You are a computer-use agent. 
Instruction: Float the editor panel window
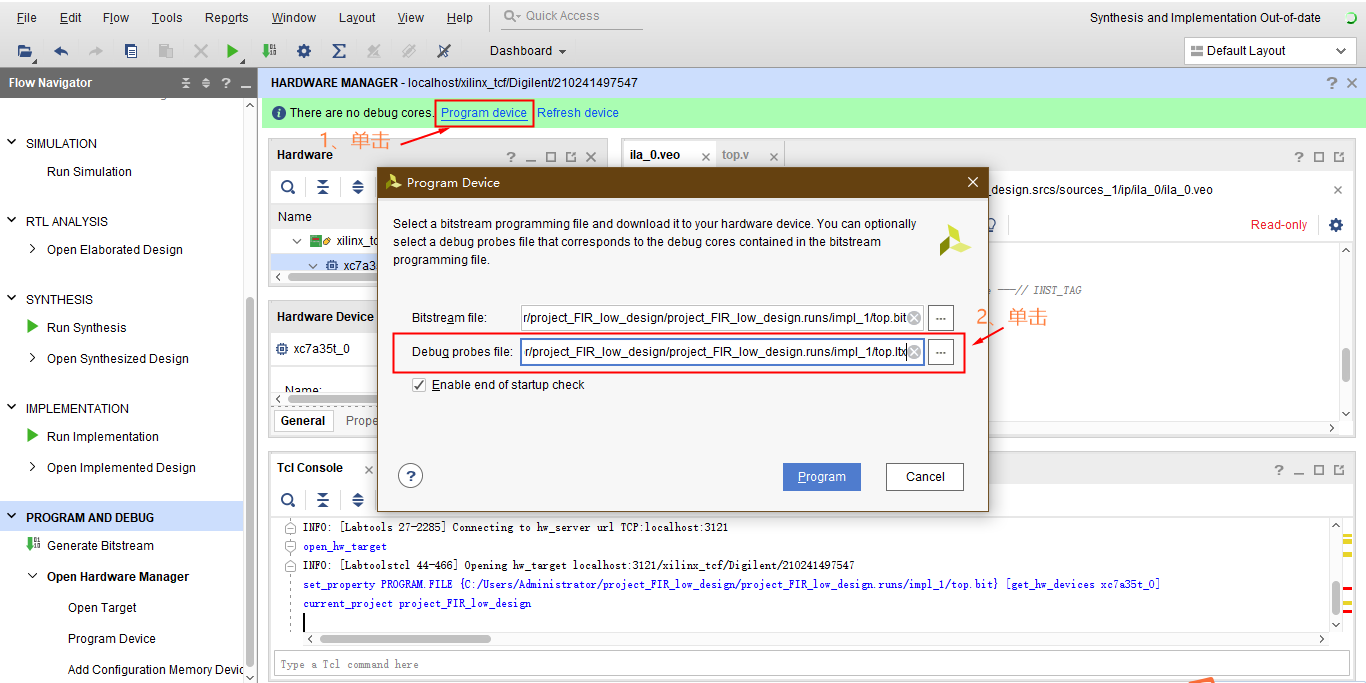[1339, 157]
